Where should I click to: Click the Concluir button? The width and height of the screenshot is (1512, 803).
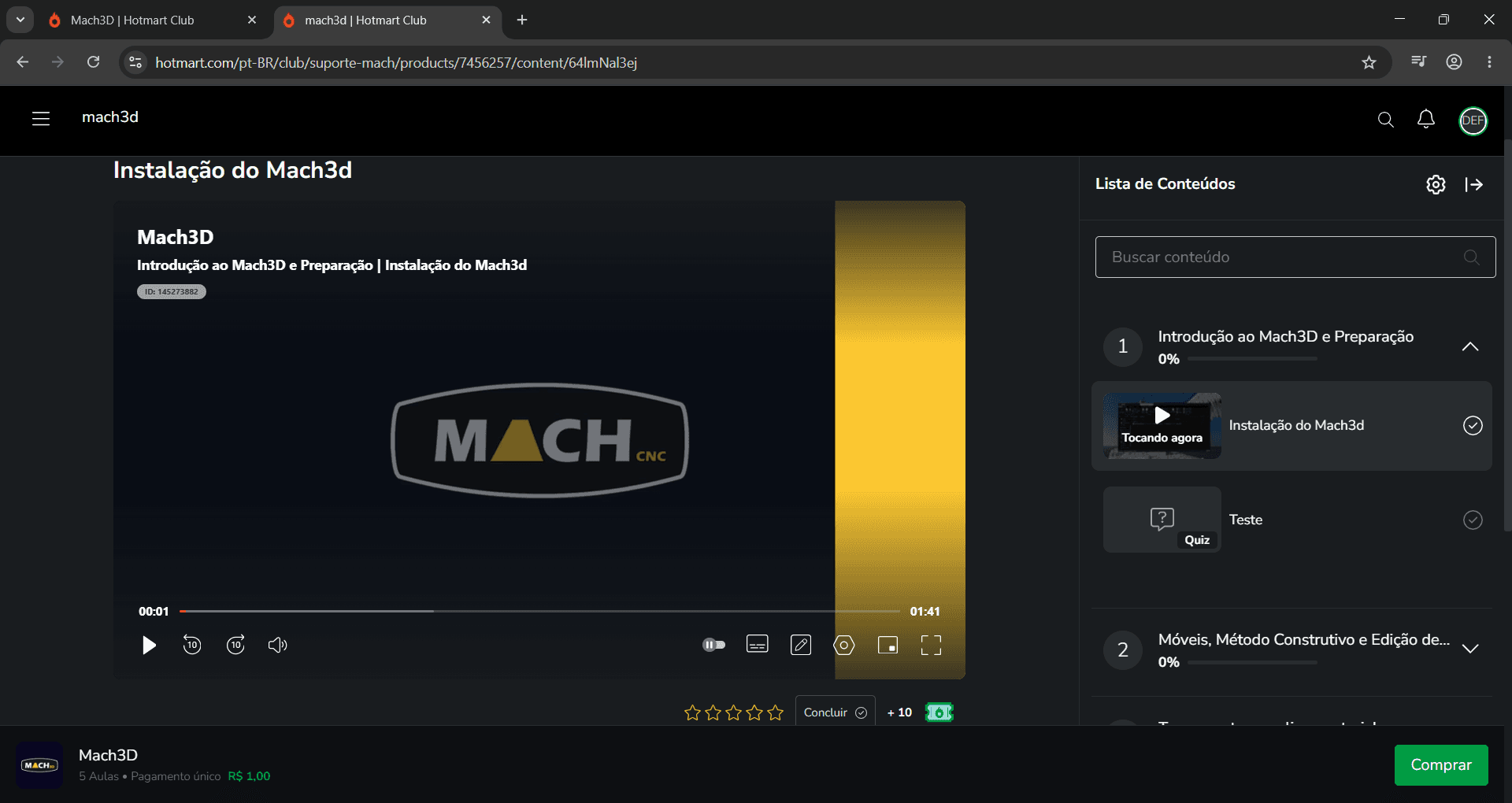[835, 712]
